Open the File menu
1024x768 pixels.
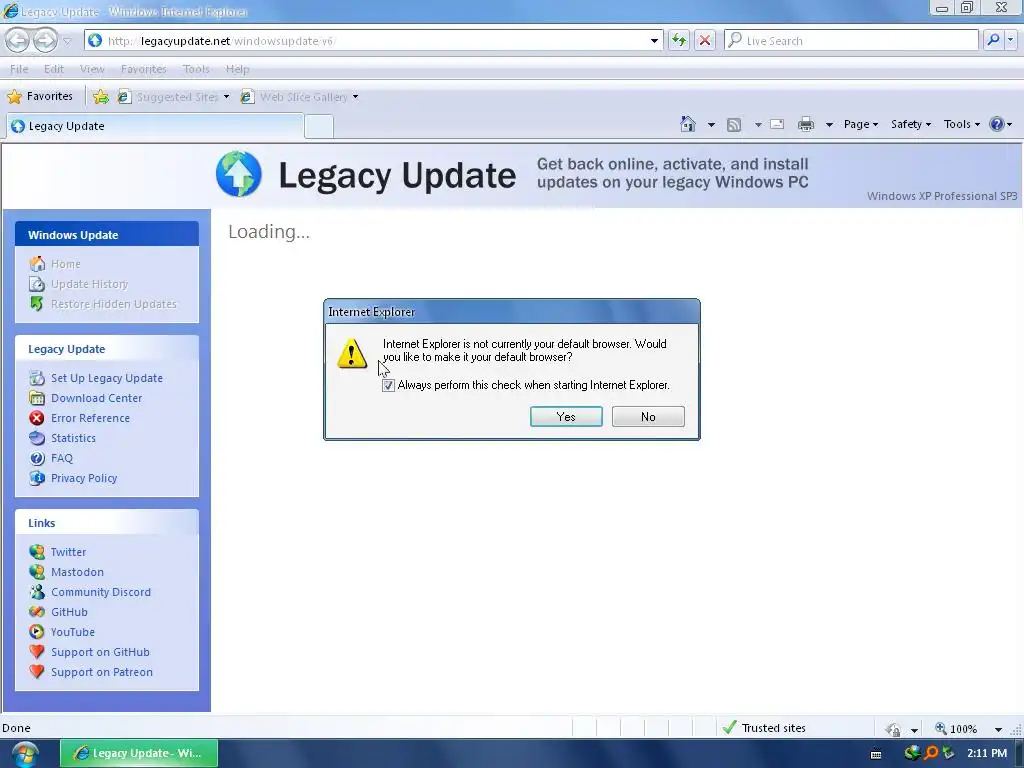19,69
